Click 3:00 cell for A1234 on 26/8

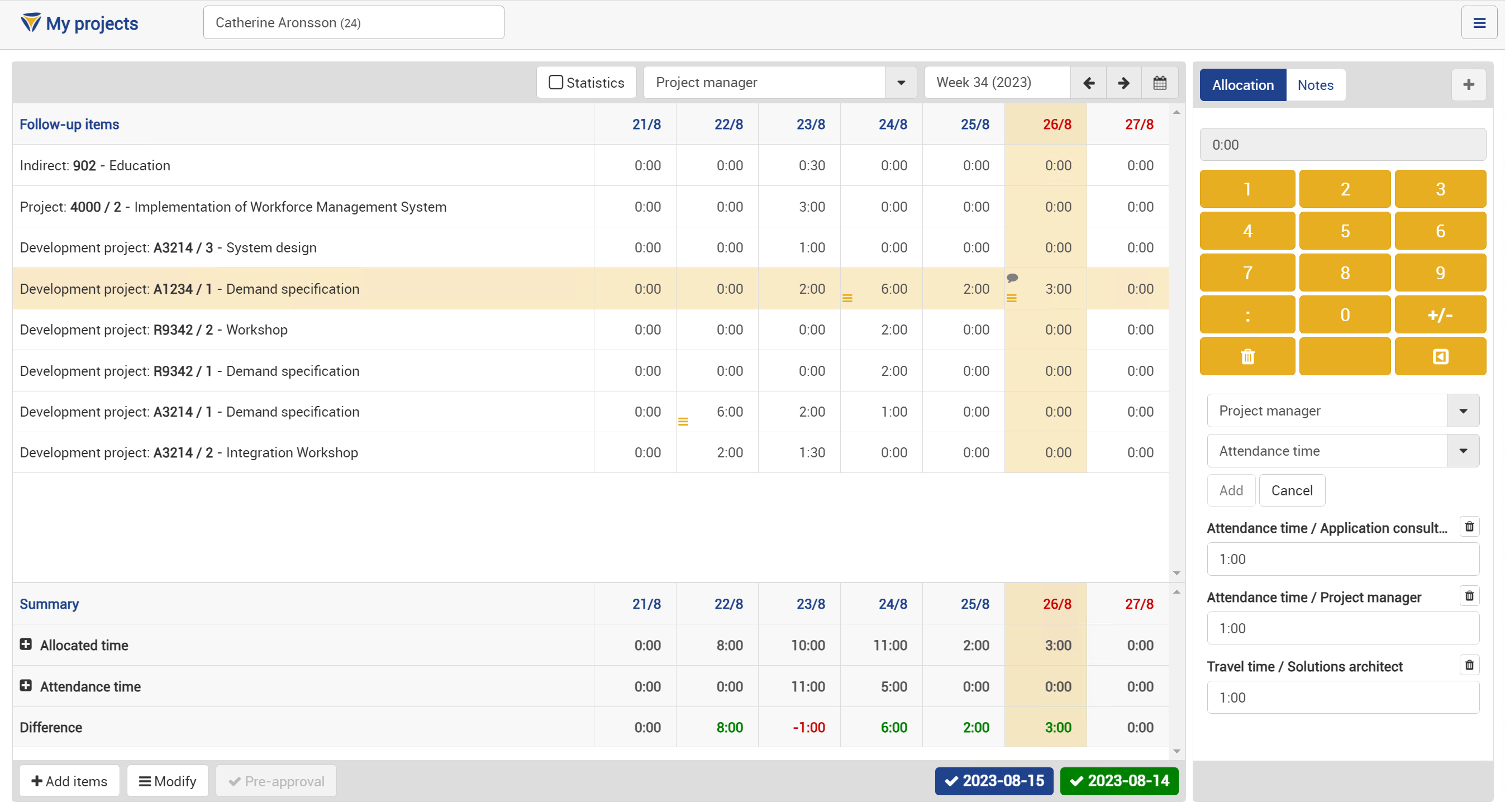click(x=1046, y=289)
